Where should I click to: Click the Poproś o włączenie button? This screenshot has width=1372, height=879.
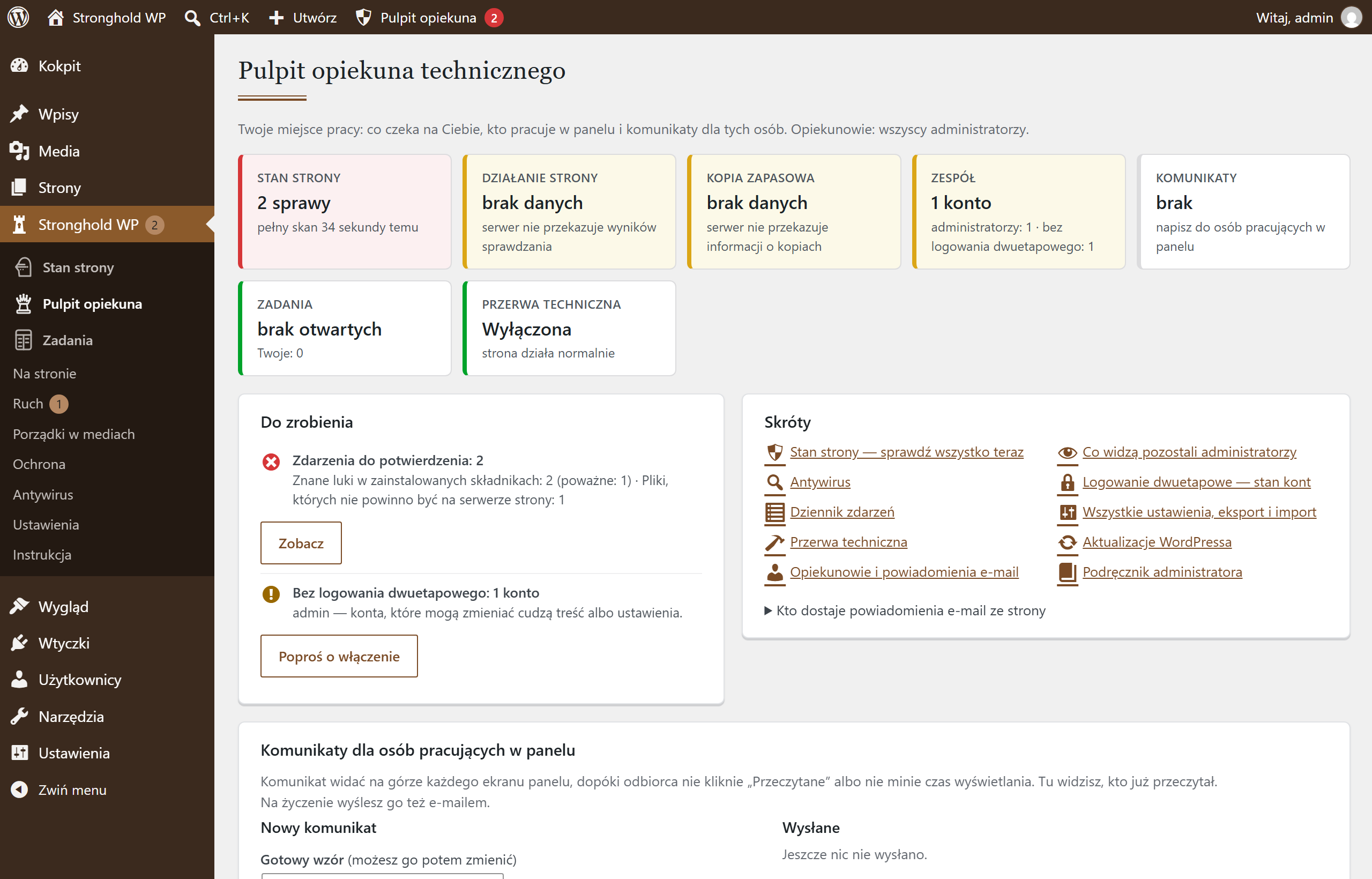click(x=339, y=656)
